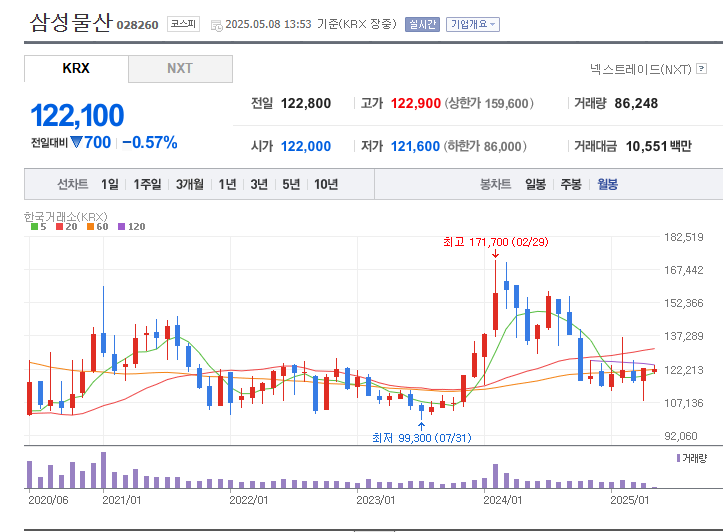Click the 최저 99,300 (07/31) chart marker
The height and width of the screenshot is (532, 723).
[x=421, y=437]
